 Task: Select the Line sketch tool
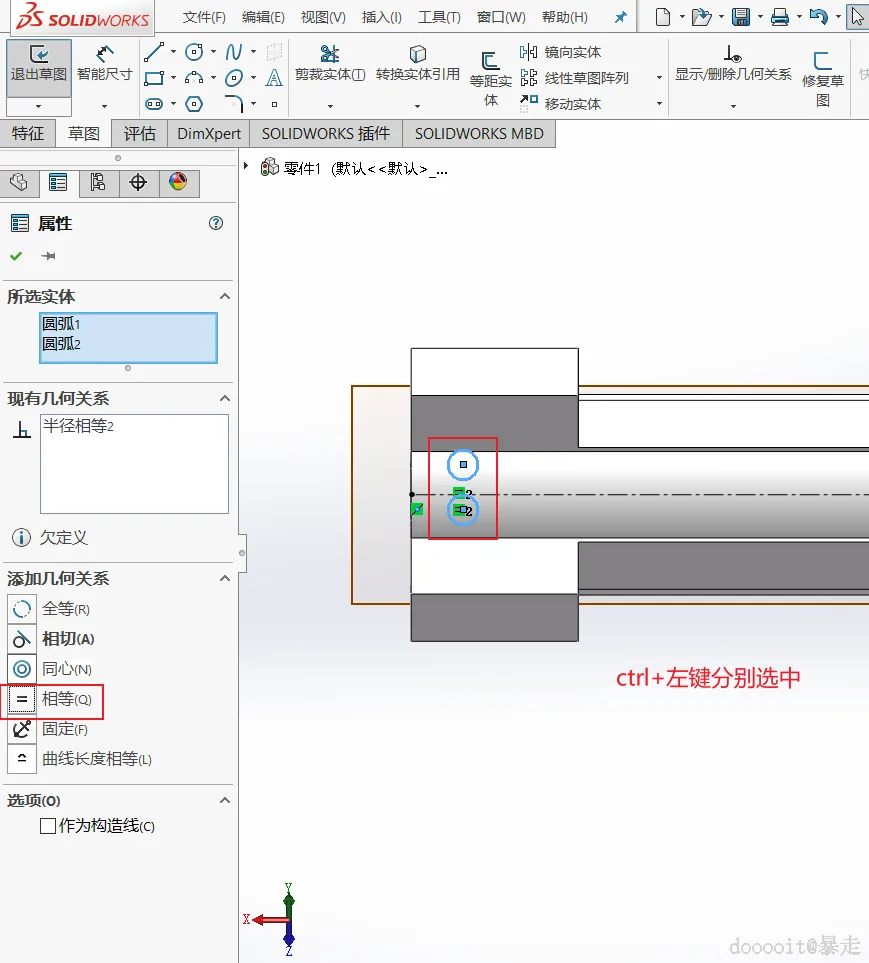[x=154, y=52]
